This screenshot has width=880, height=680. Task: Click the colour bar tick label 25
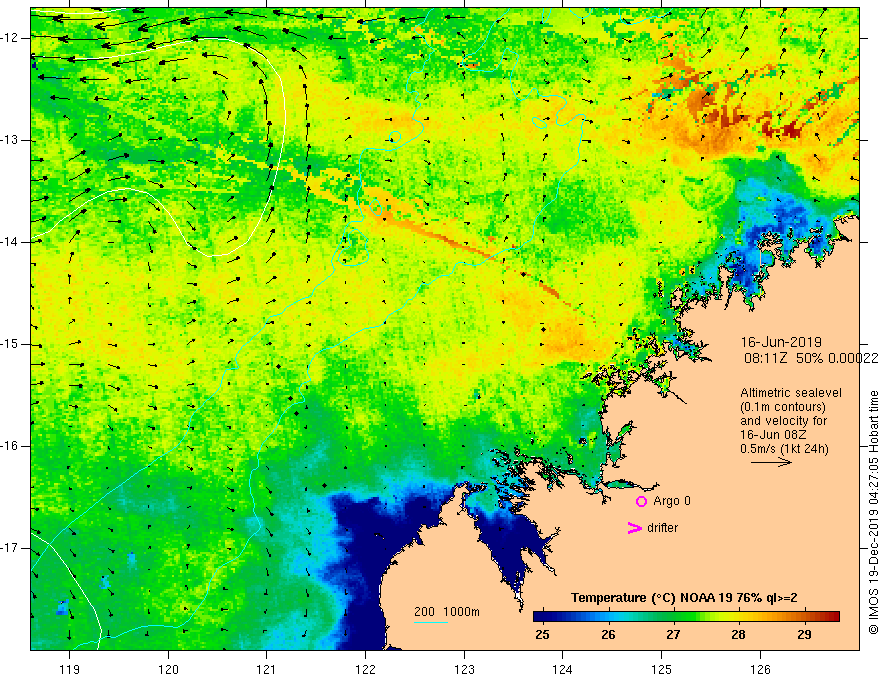tap(542, 635)
